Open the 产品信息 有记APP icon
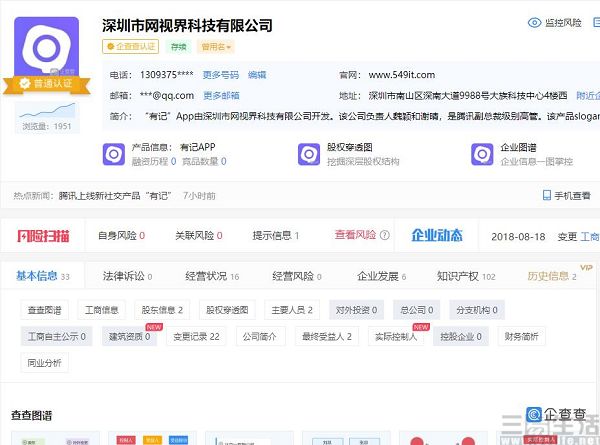Screen dimensions: 600x445 click(114, 154)
